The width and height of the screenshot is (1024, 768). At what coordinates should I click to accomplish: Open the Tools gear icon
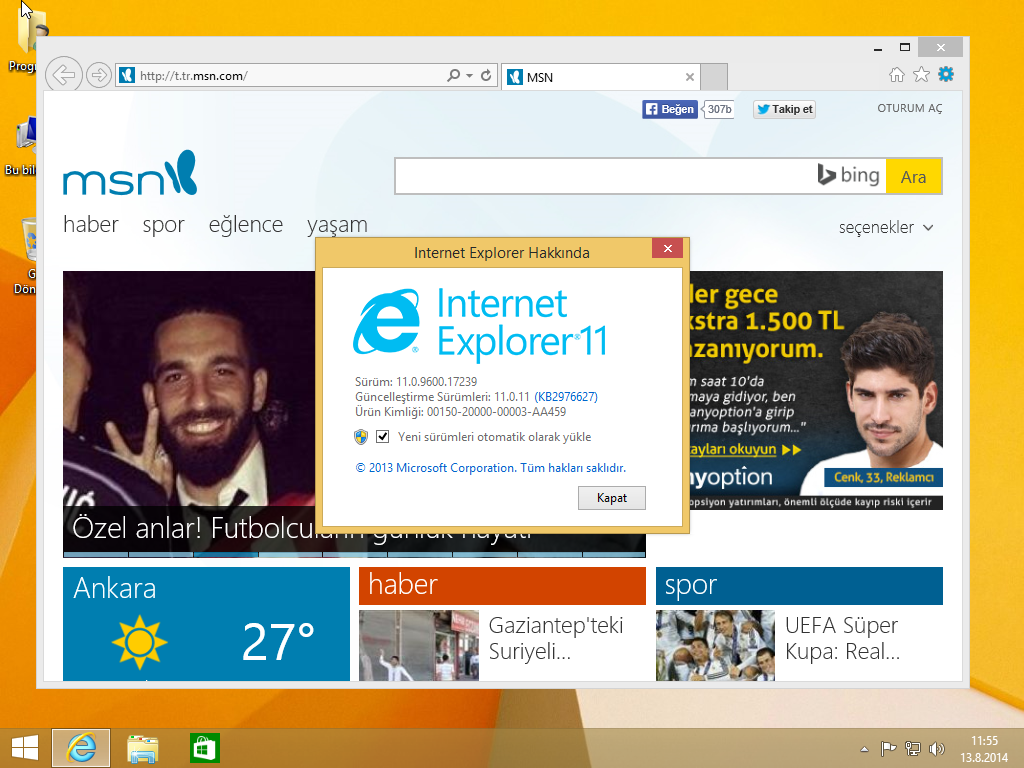(946, 75)
